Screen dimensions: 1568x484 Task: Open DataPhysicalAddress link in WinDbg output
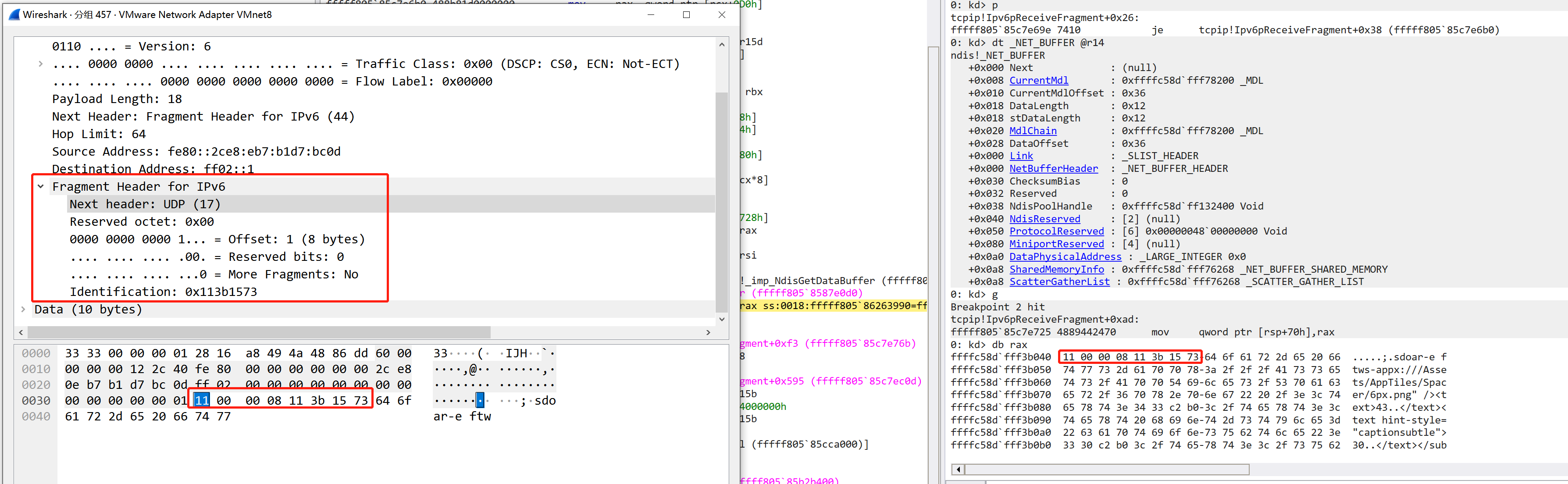point(1065,257)
